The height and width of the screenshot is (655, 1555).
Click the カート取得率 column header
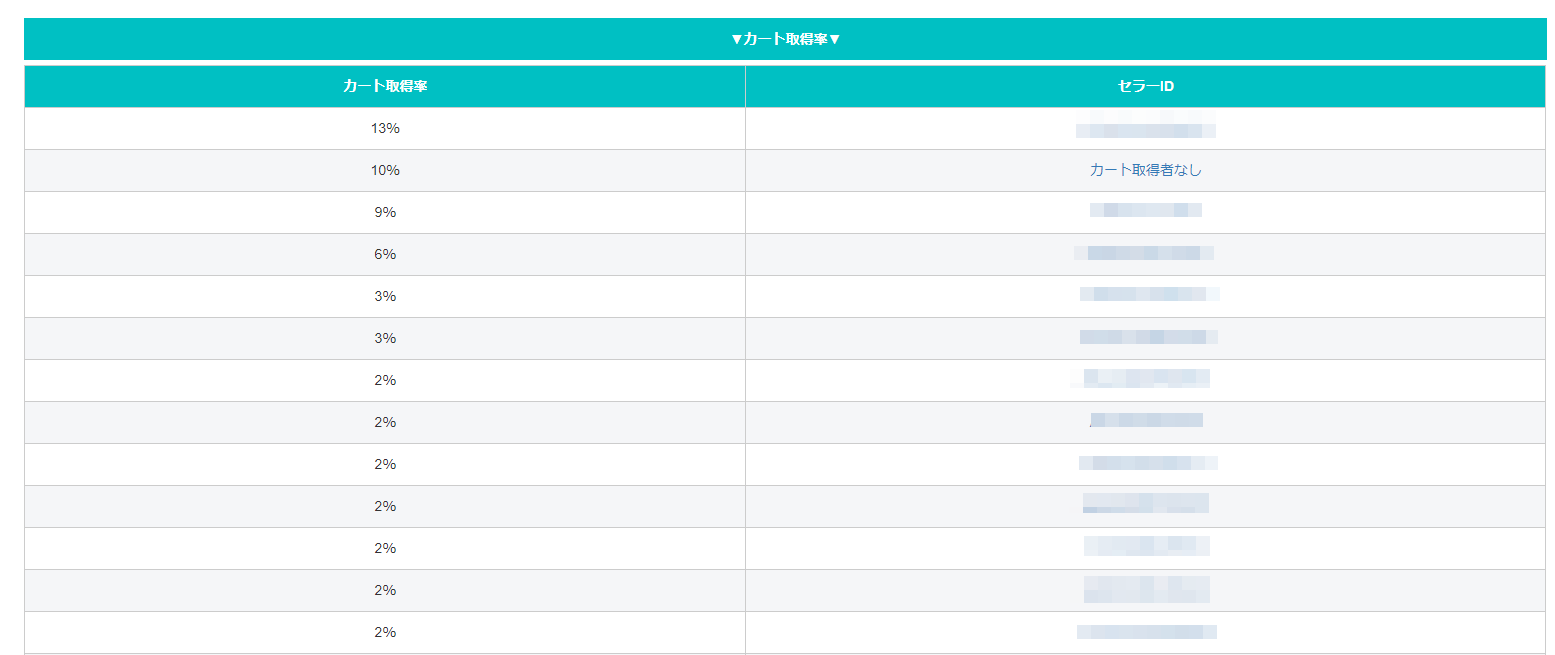[x=385, y=87]
